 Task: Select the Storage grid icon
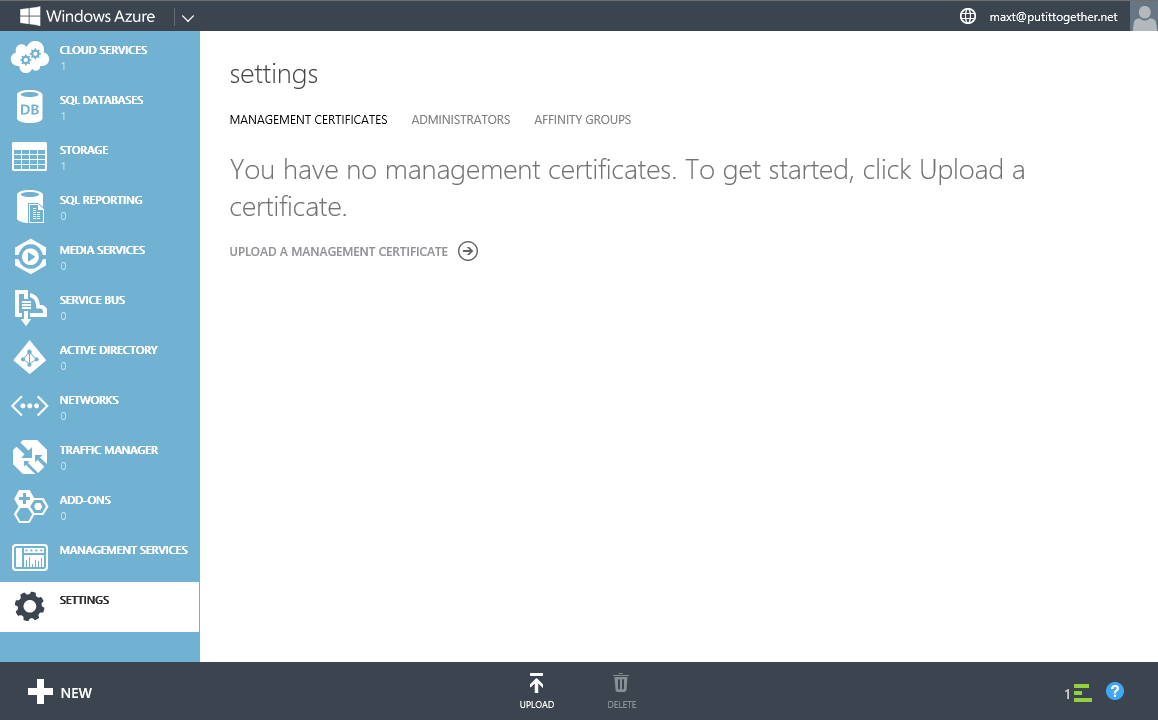30,157
